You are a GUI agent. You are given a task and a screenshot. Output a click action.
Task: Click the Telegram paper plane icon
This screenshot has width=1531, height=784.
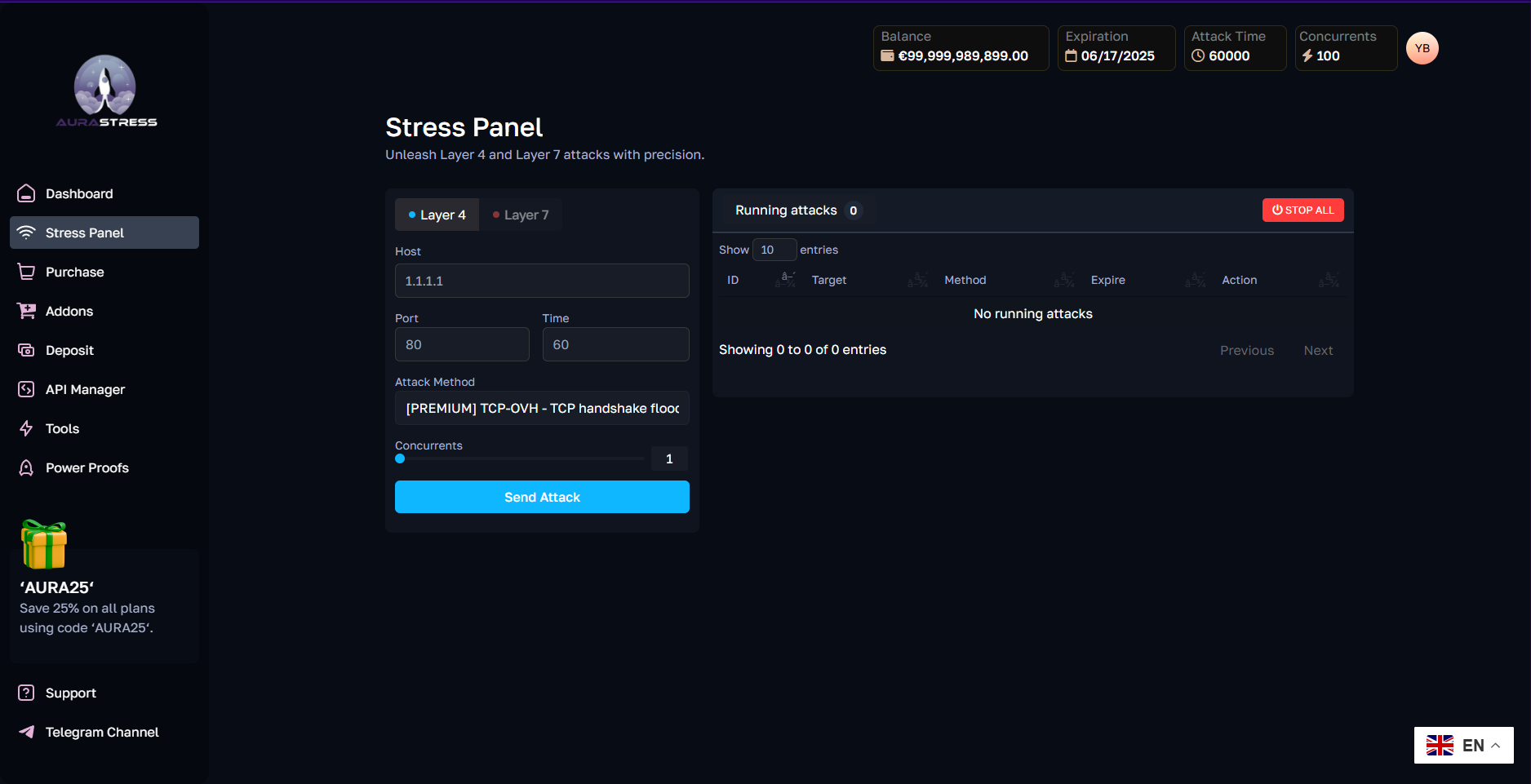click(26, 732)
